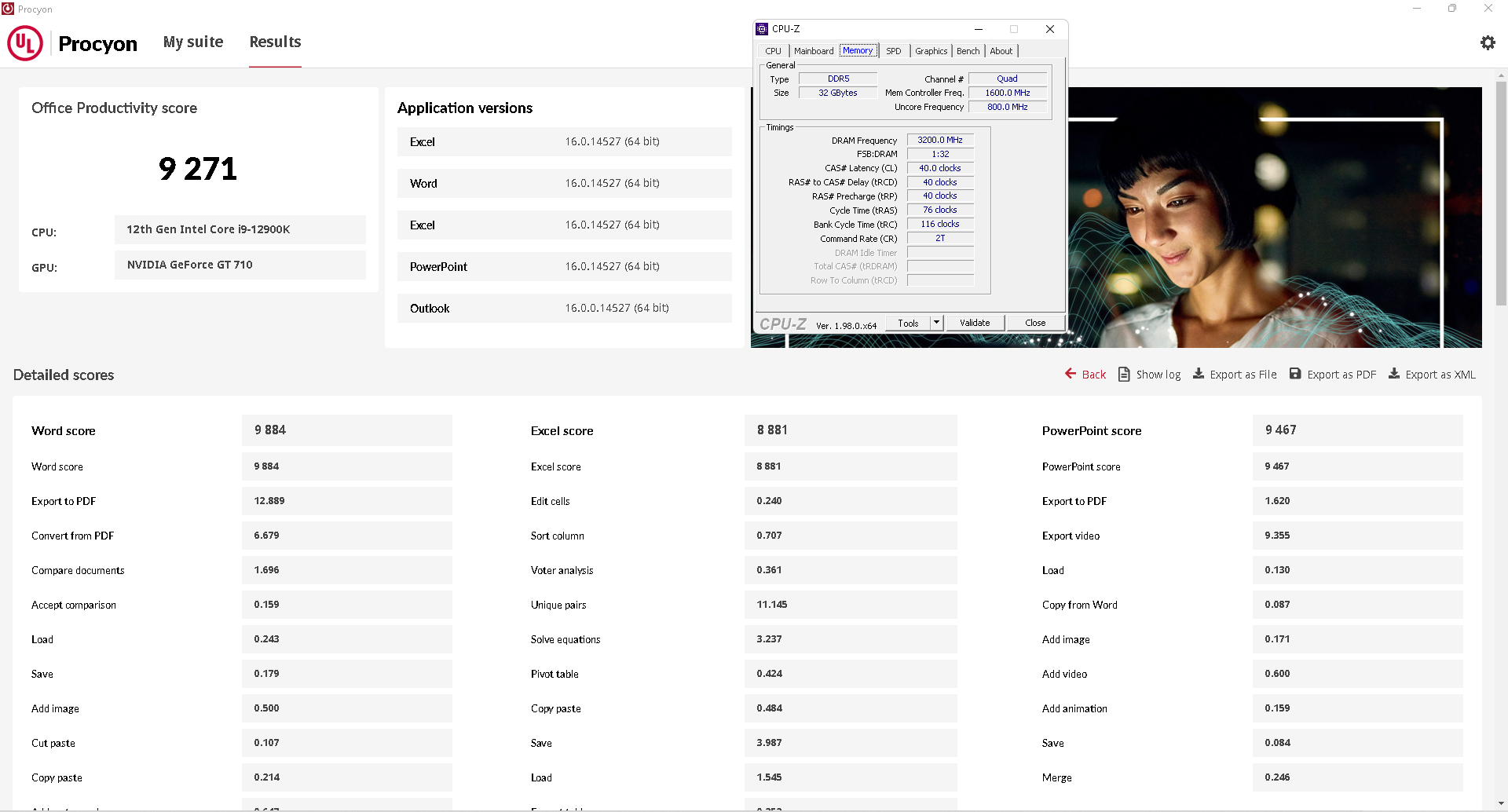Viewport: 1508px width, 812px height.
Task: Click the Export video value 9.355
Action: tap(1358, 536)
